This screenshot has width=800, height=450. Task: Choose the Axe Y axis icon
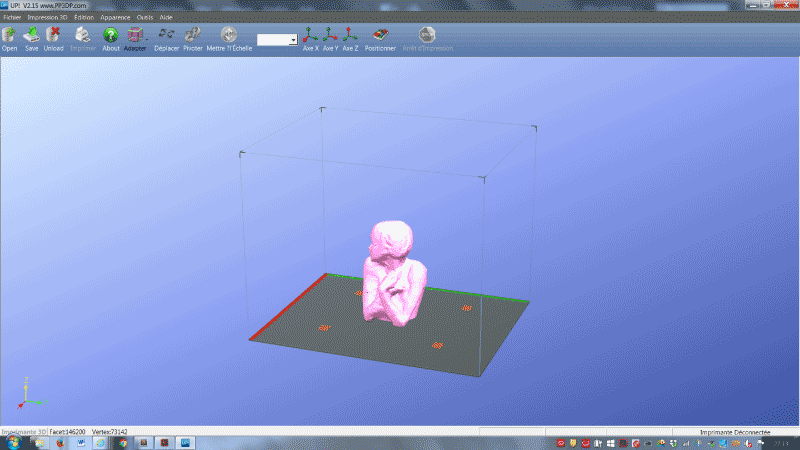[330, 35]
